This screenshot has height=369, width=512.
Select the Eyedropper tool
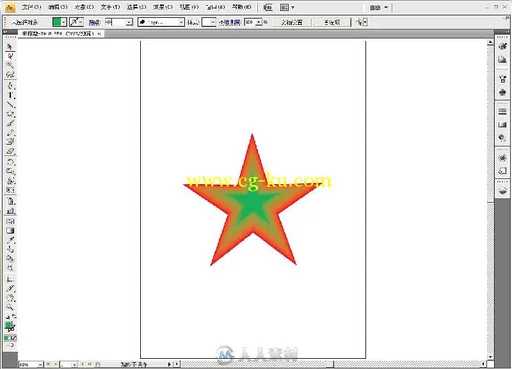pos(10,240)
